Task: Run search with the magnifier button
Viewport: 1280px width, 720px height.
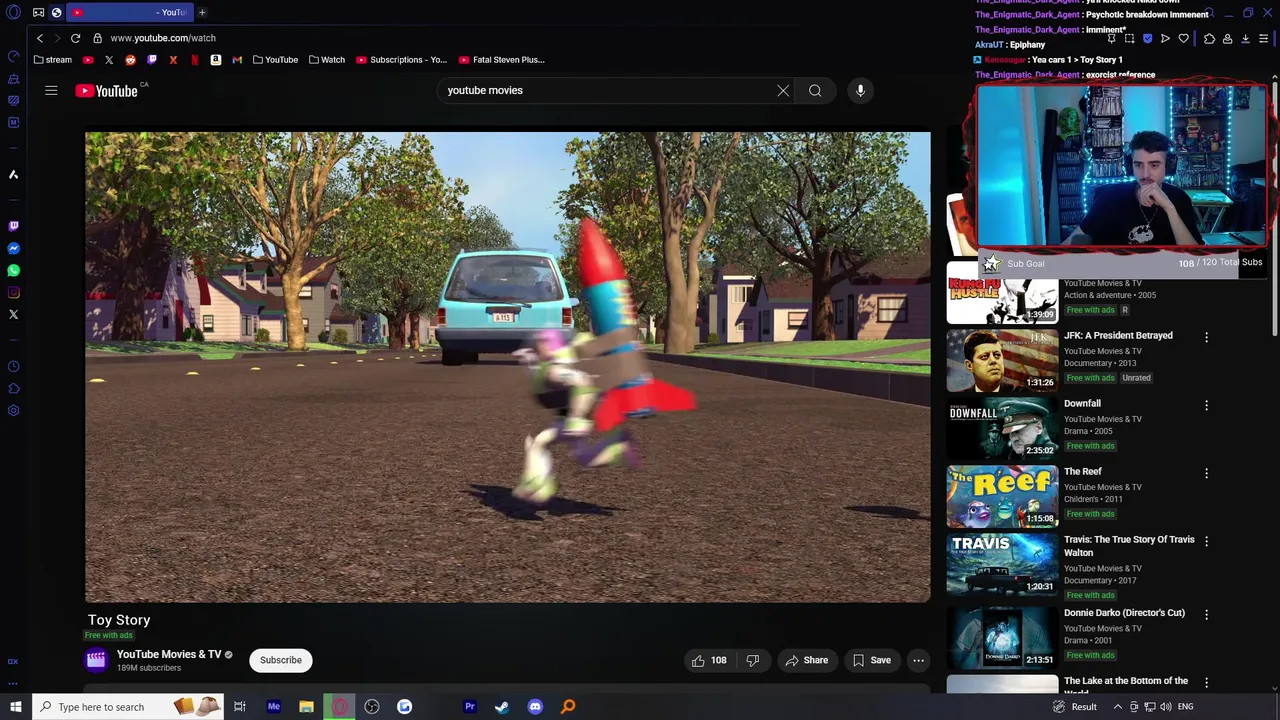Action: [815, 91]
